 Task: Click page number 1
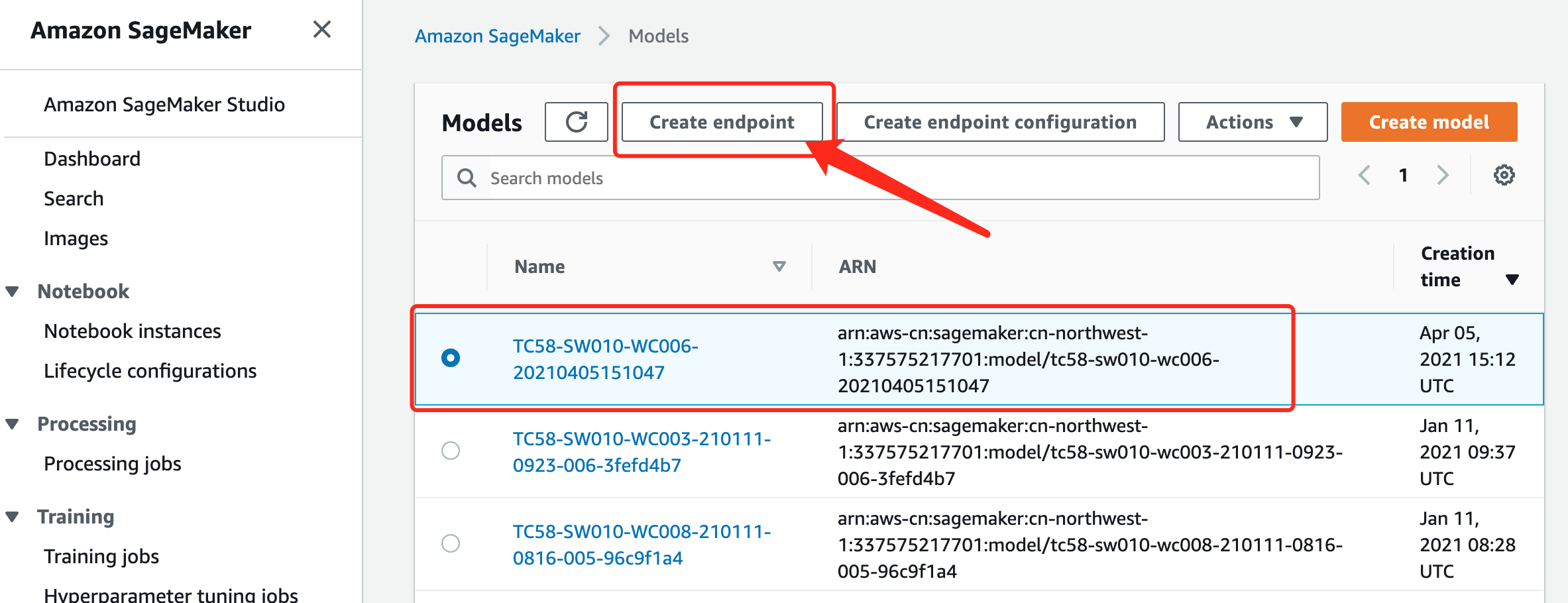[x=1403, y=175]
